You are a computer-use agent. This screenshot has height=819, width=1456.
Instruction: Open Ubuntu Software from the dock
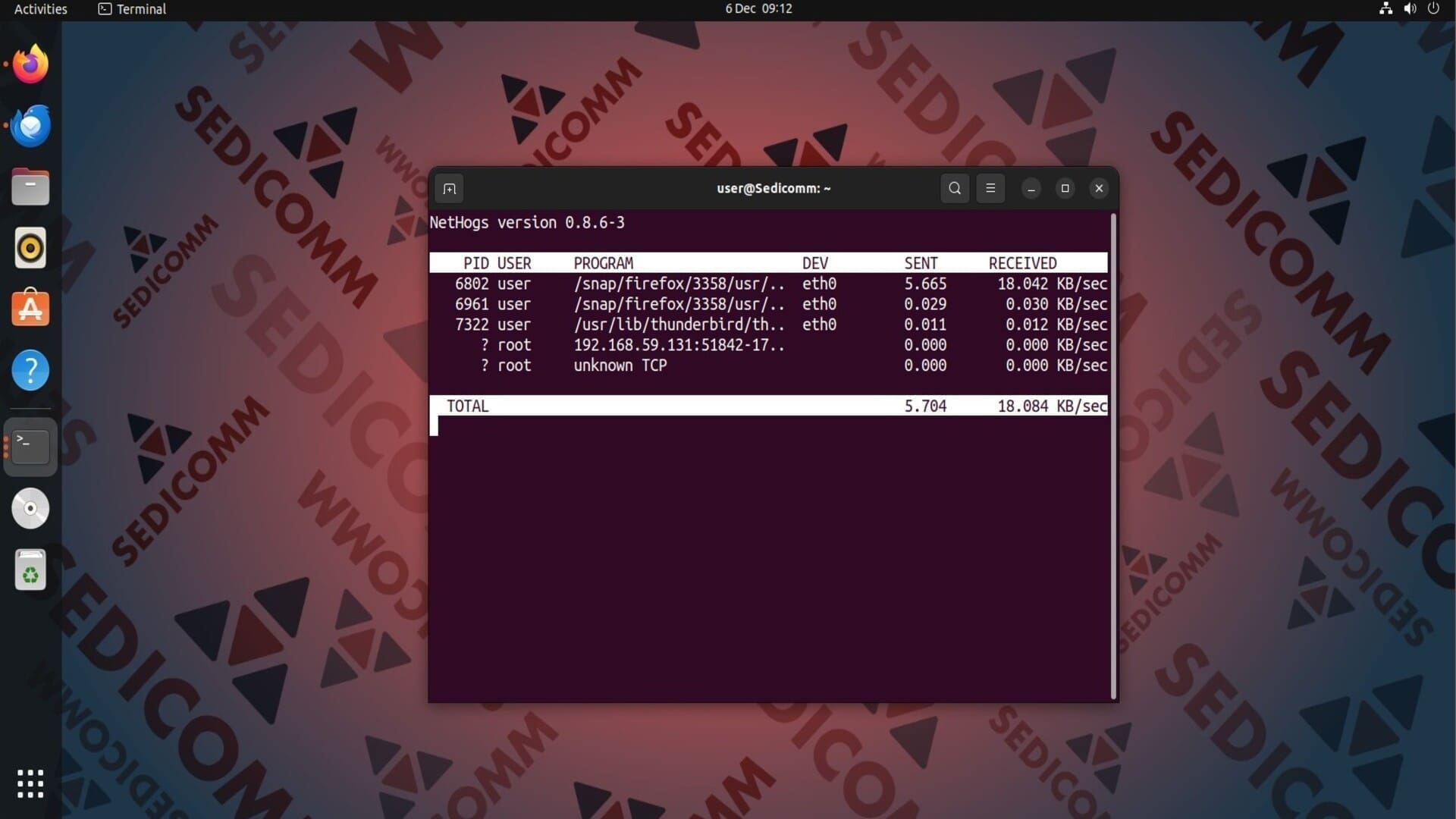pyautogui.click(x=30, y=308)
